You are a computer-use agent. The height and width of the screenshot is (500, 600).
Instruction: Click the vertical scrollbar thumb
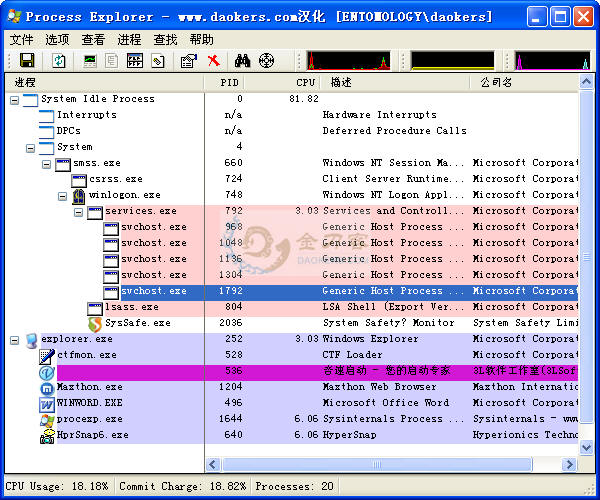(x=586, y=257)
